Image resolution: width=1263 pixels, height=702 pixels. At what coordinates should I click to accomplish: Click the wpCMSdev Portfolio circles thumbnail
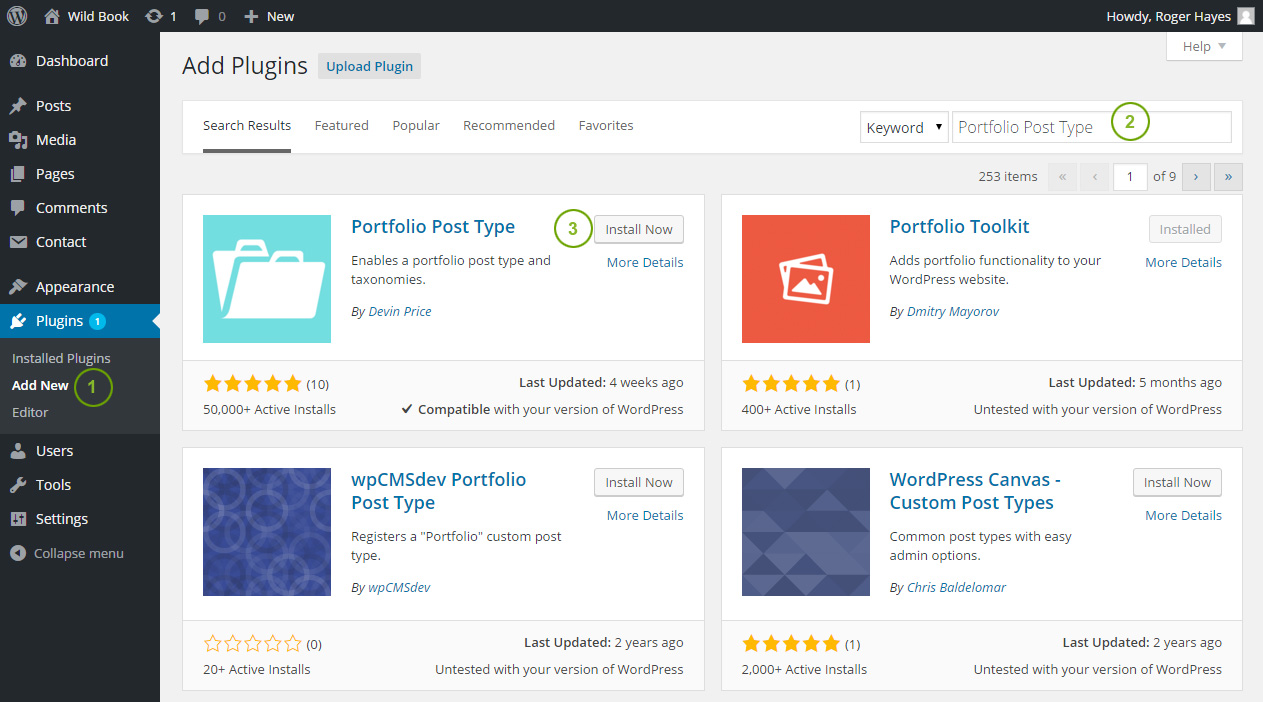(267, 532)
